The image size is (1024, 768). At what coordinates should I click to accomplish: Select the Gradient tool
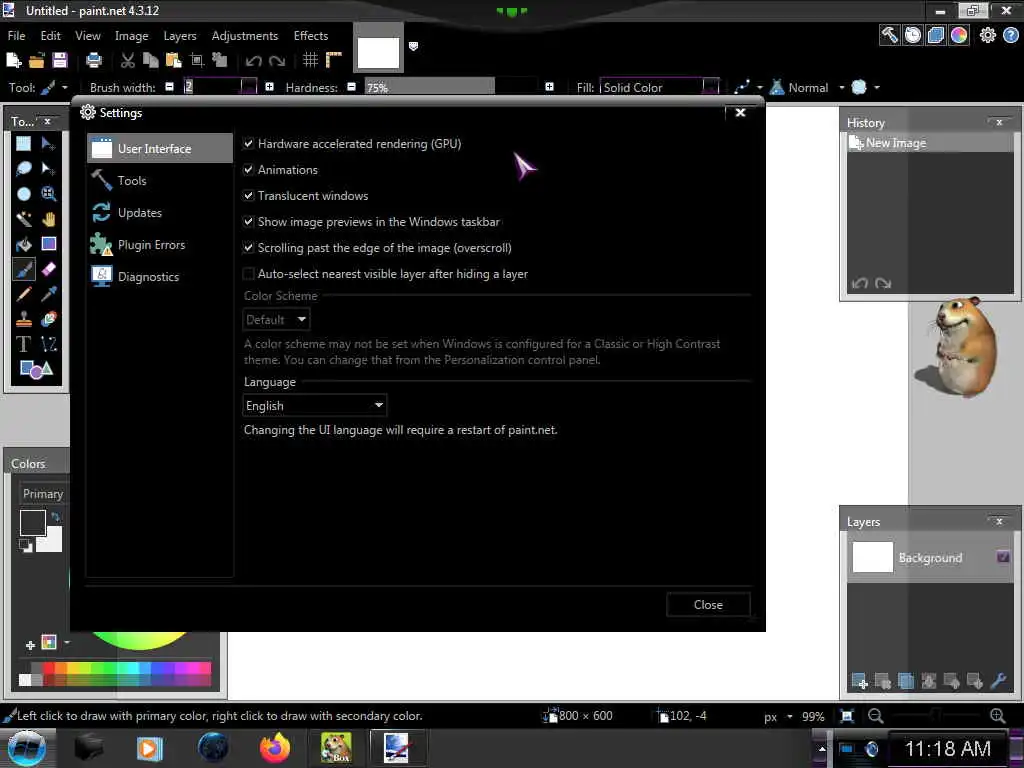pyautogui.click(x=48, y=244)
